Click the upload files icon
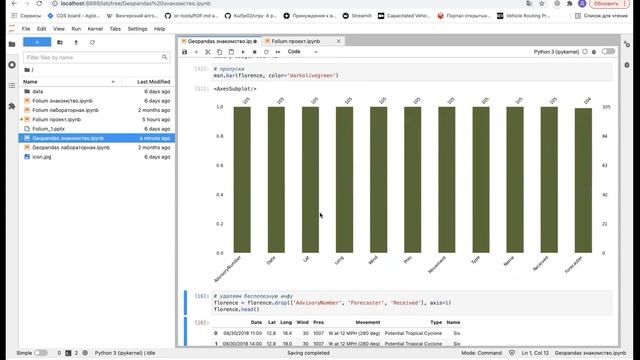 [76, 42]
